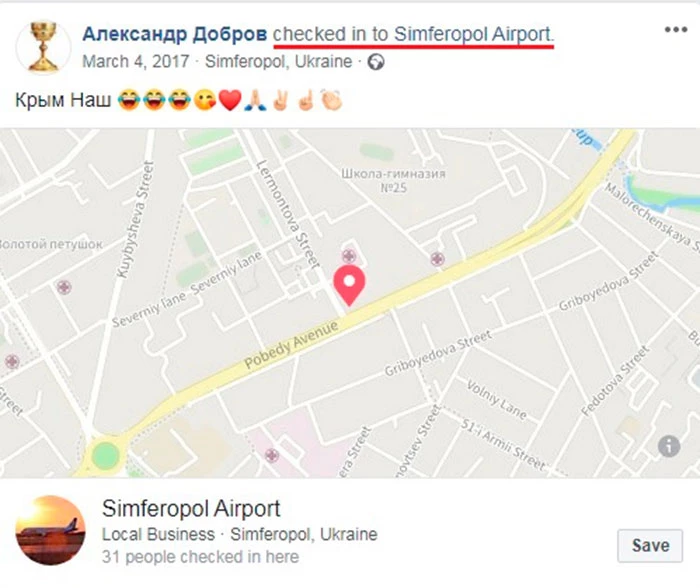Open the post options three-dots menu
Viewport: 700px width, 588px height.
tap(675, 30)
